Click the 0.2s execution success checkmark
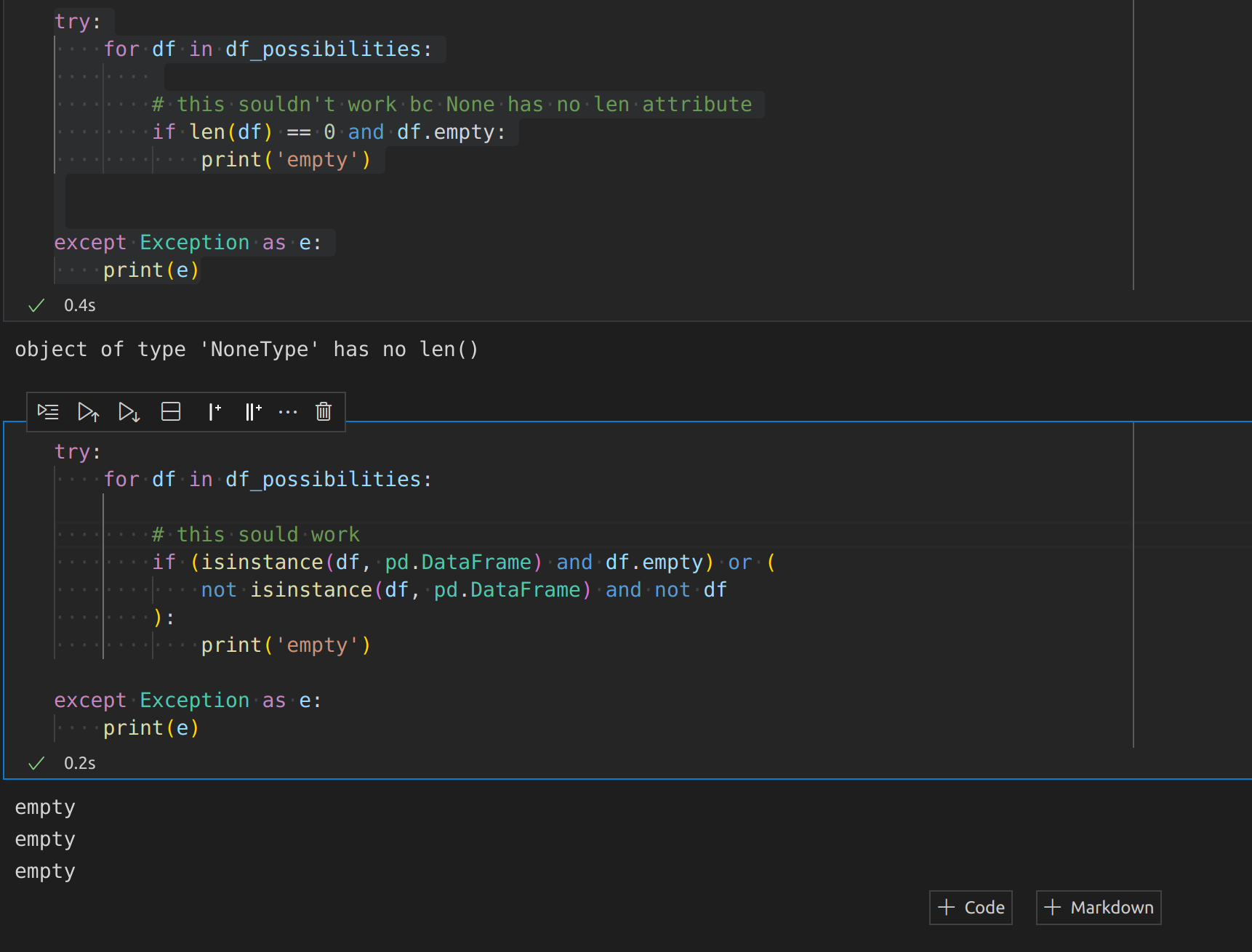This screenshot has height=952, width=1252. click(36, 763)
